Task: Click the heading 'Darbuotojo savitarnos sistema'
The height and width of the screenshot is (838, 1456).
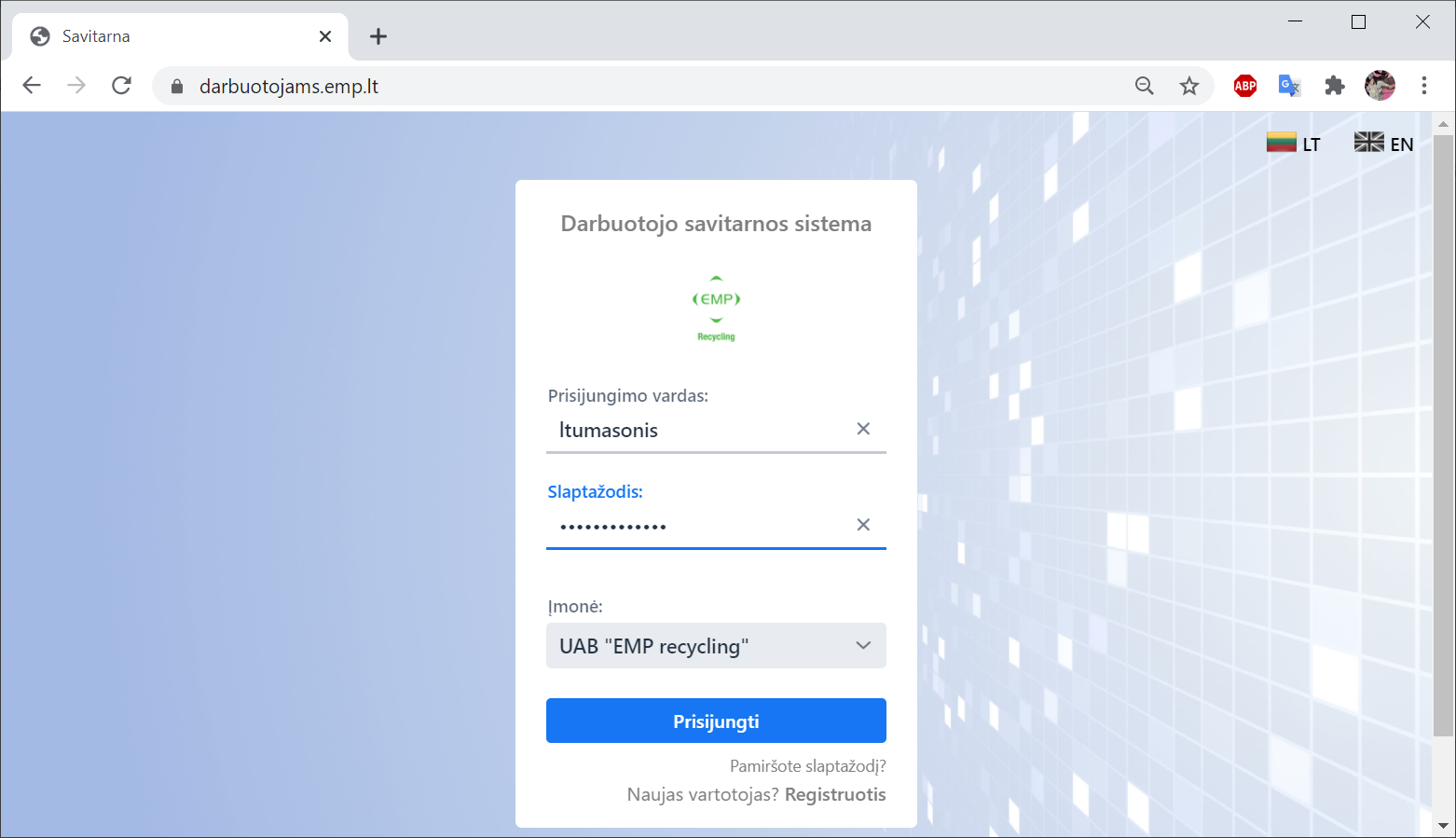Action: point(716,224)
